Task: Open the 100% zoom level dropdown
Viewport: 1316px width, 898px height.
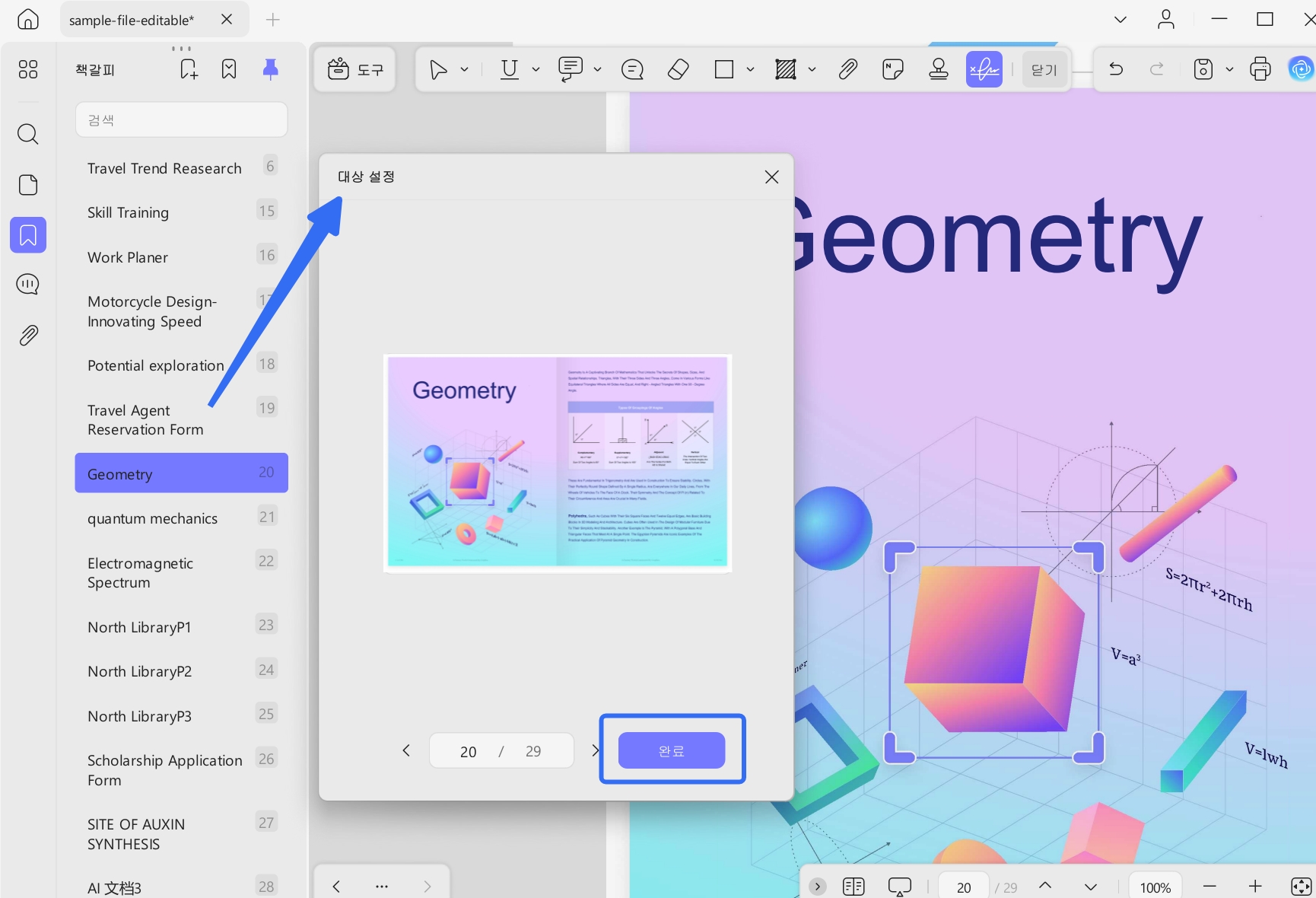Action: tap(1155, 887)
